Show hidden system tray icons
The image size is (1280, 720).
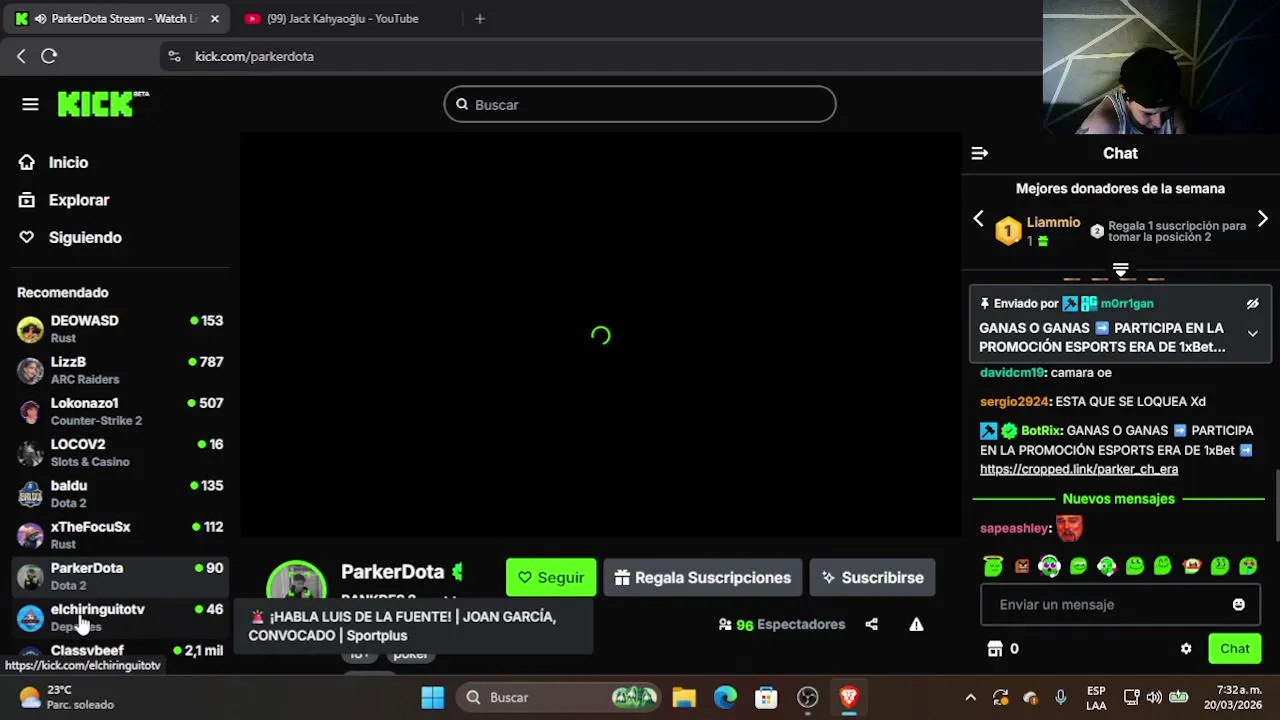point(970,697)
